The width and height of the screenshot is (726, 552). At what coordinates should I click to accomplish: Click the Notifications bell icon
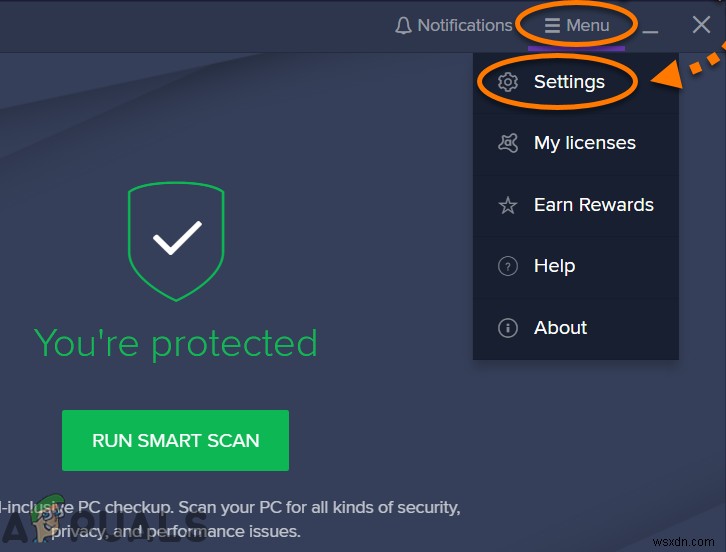[x=404, y=26]
